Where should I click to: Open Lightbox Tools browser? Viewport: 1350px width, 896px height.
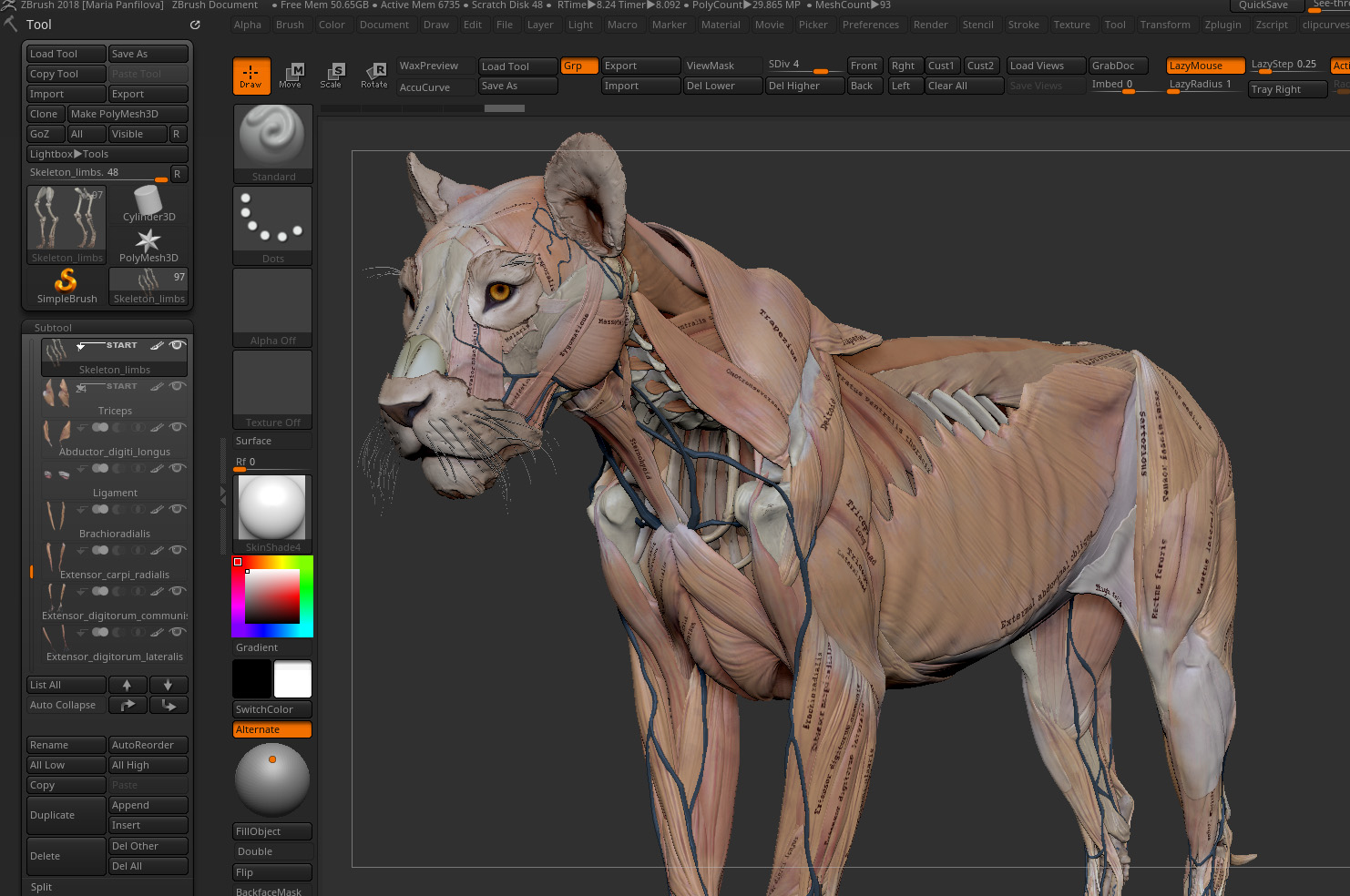click(x=107, y=154)
